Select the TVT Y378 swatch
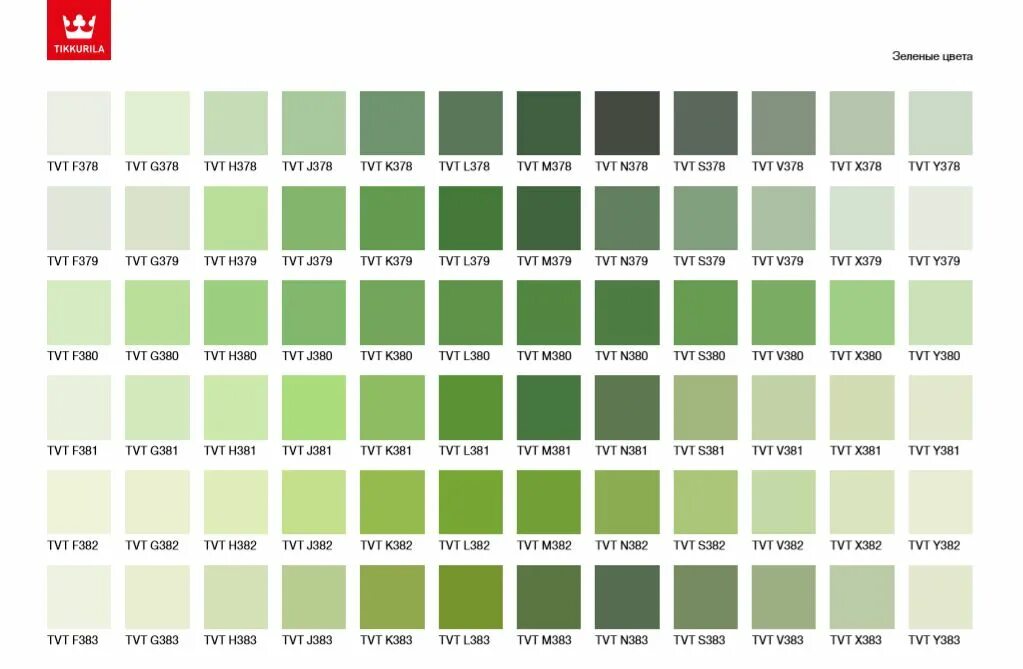 940,123
